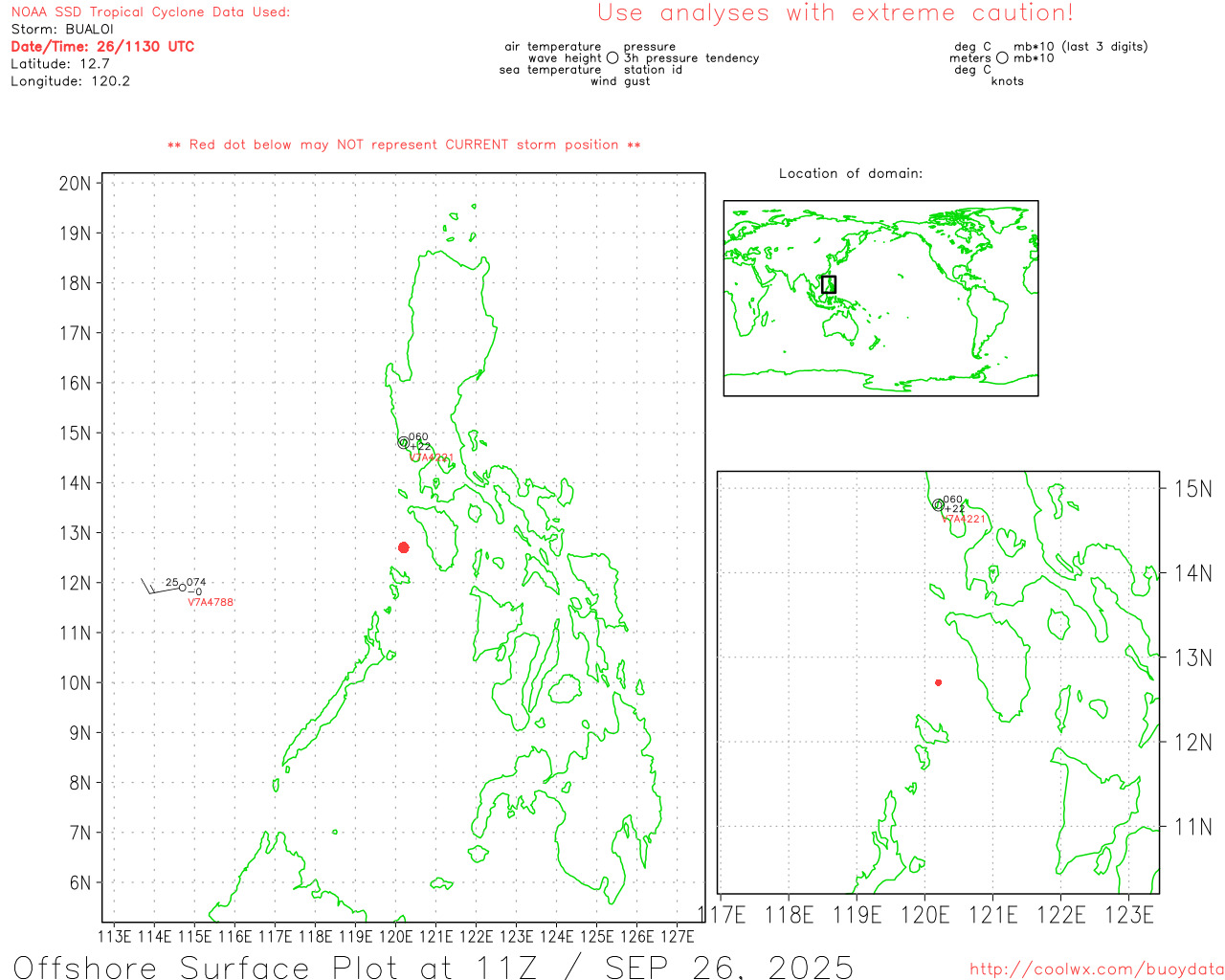
Task: Click '120E' label under the inset map
Action: tap(925, 915)
